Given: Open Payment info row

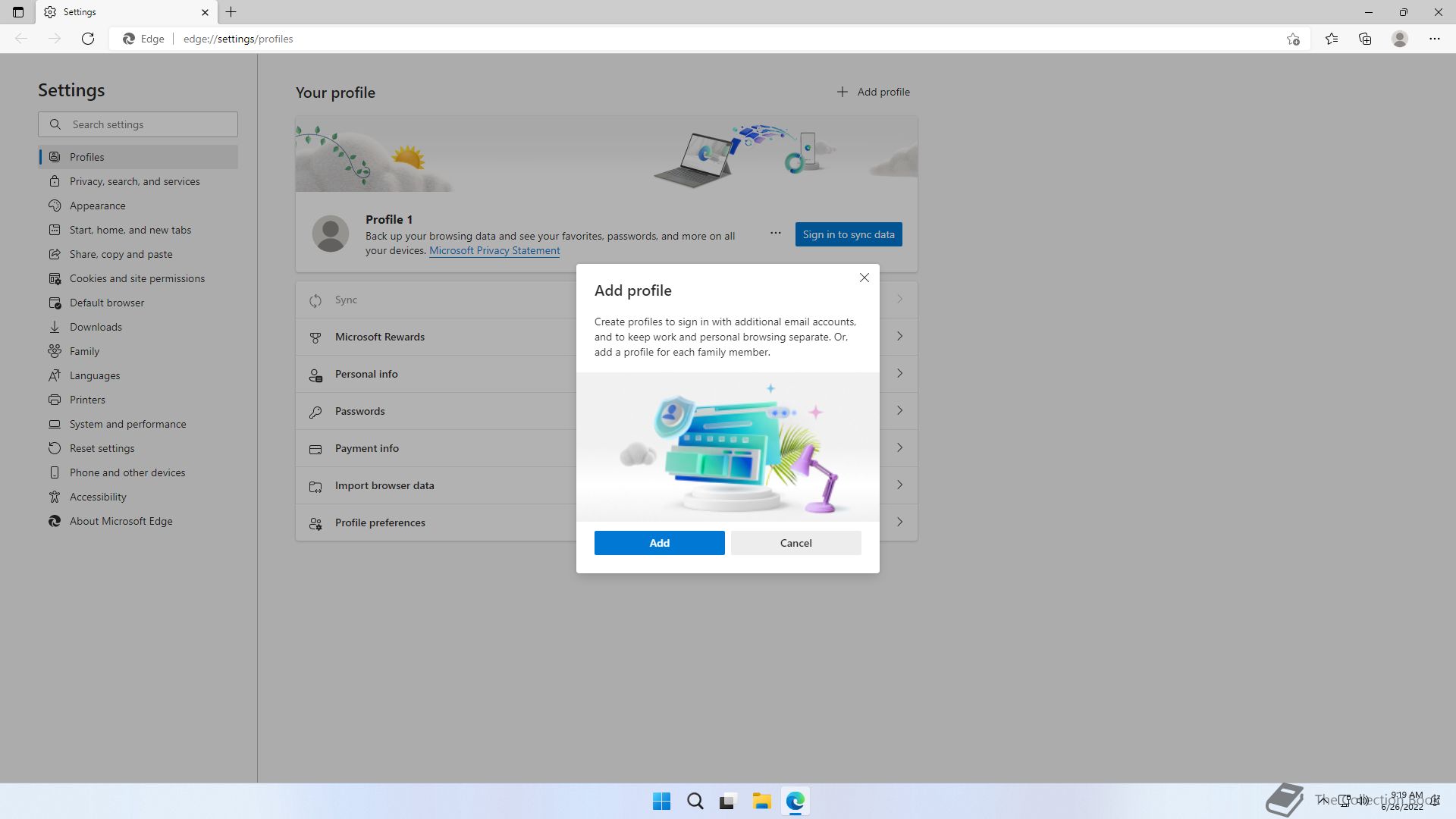Looking at the screenshot, I should coord(607,448).
